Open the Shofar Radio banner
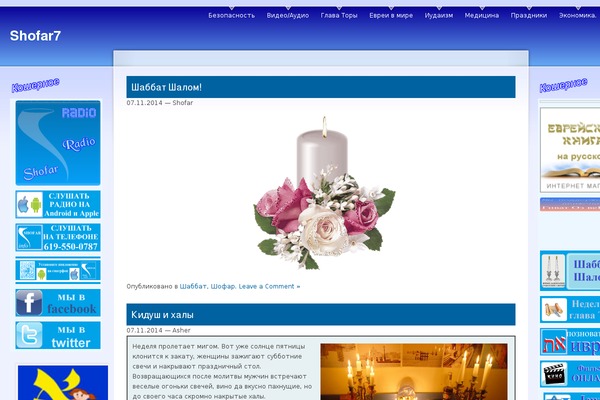 [x=58, y=143]
